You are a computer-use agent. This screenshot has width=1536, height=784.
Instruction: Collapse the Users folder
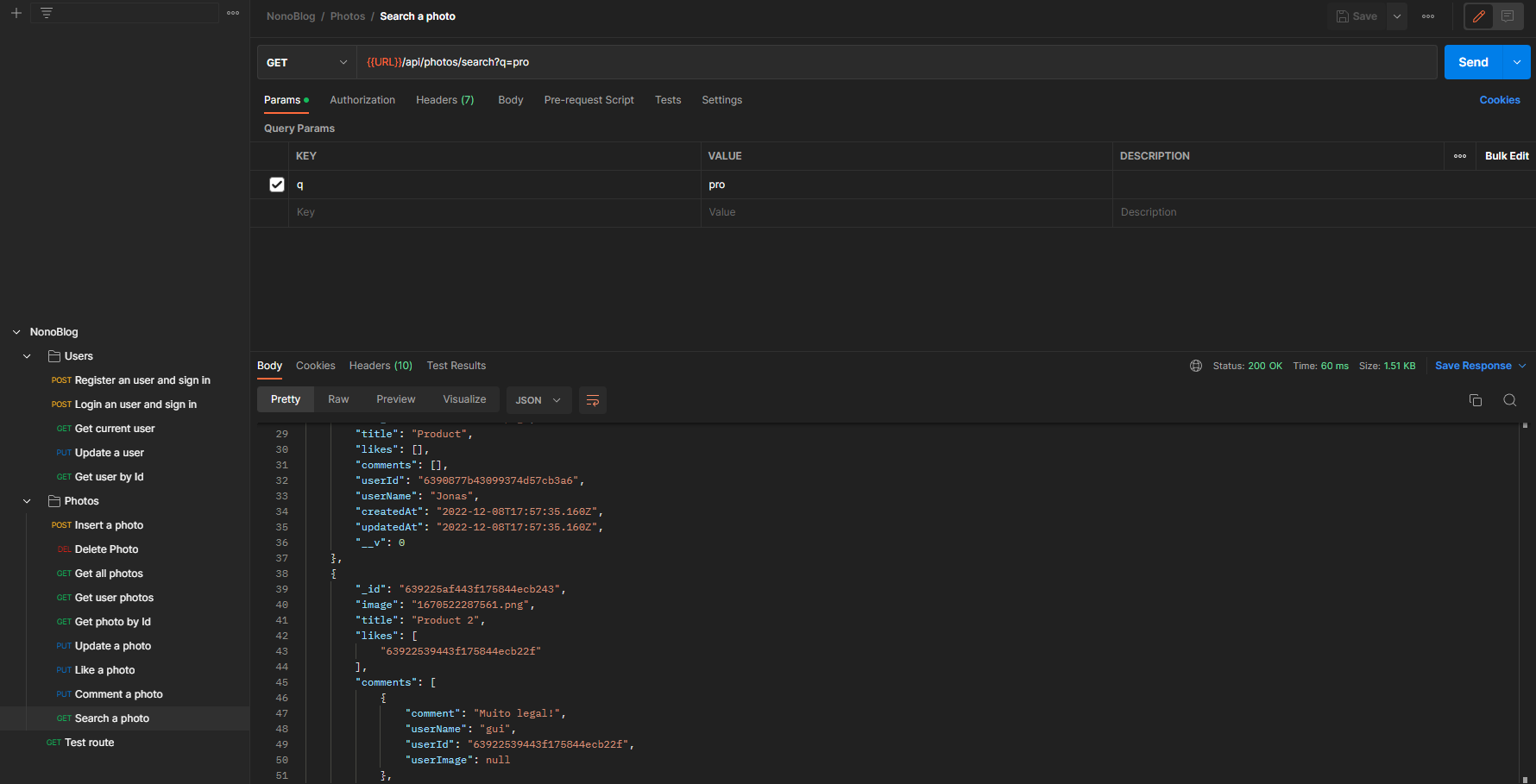coord(26,355)
